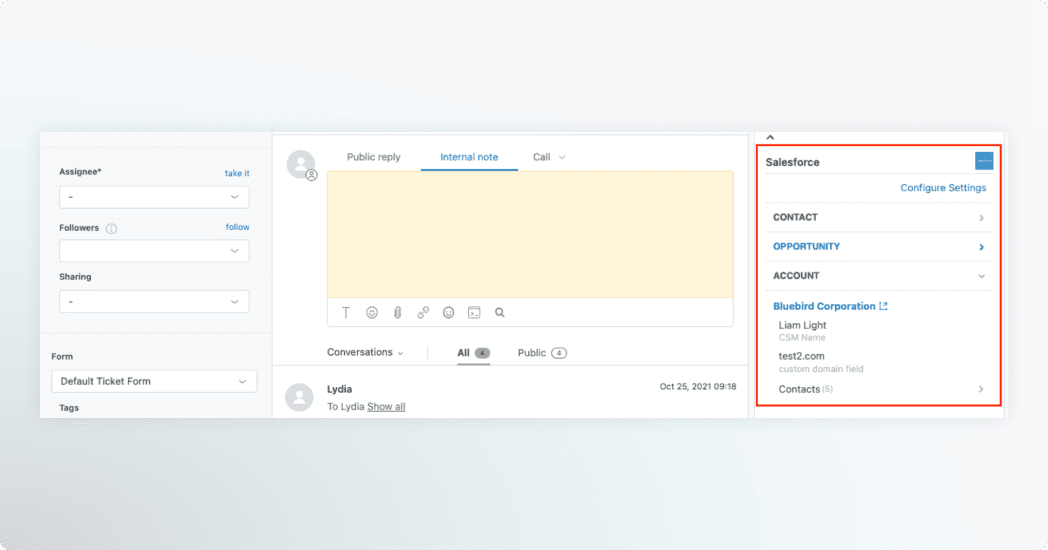
Task: Click the composer author avatar
Action: pos(301,164)
